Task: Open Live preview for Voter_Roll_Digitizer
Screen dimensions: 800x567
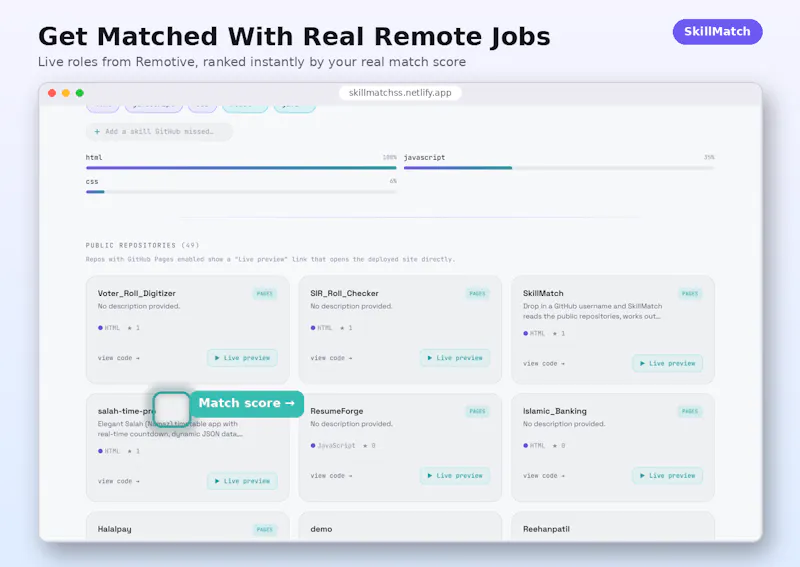Action: click(242, 358)
